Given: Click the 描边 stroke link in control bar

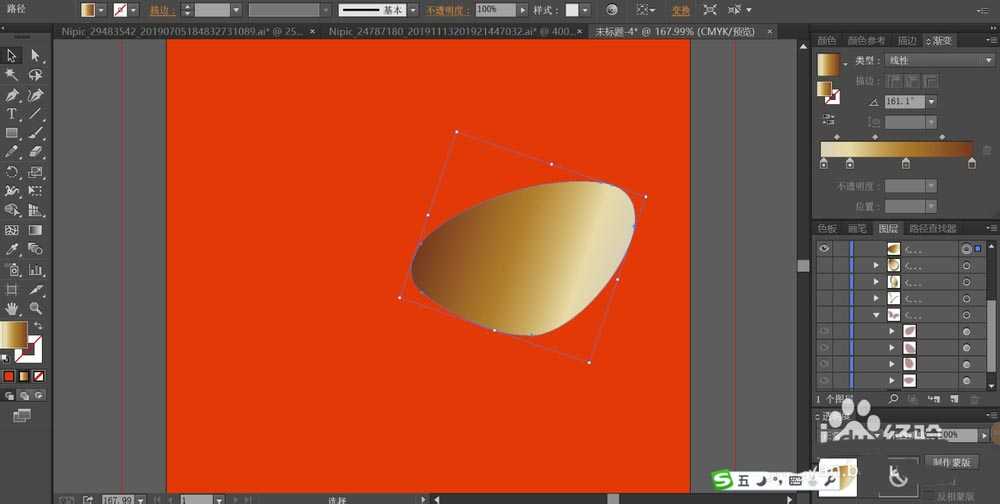Looking at the screenshot, I should [x=159, y=10].
